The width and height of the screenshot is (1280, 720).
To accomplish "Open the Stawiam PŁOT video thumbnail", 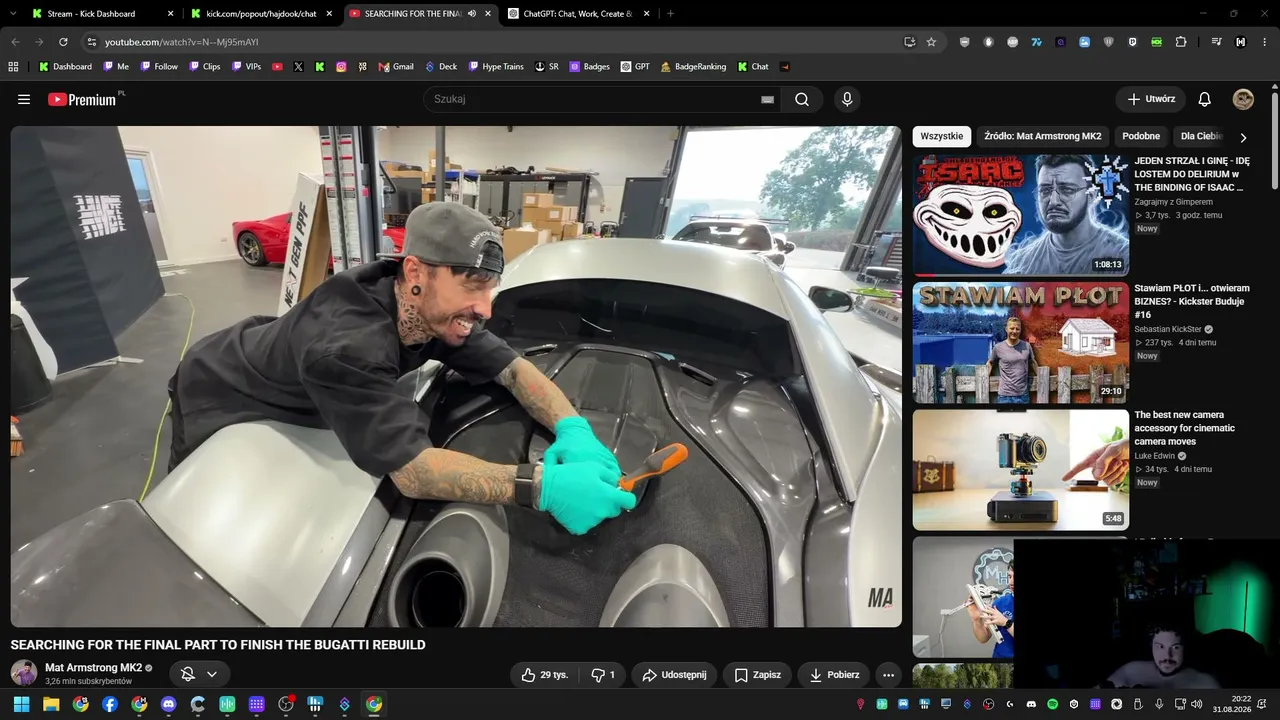I will coord(1020,343).
